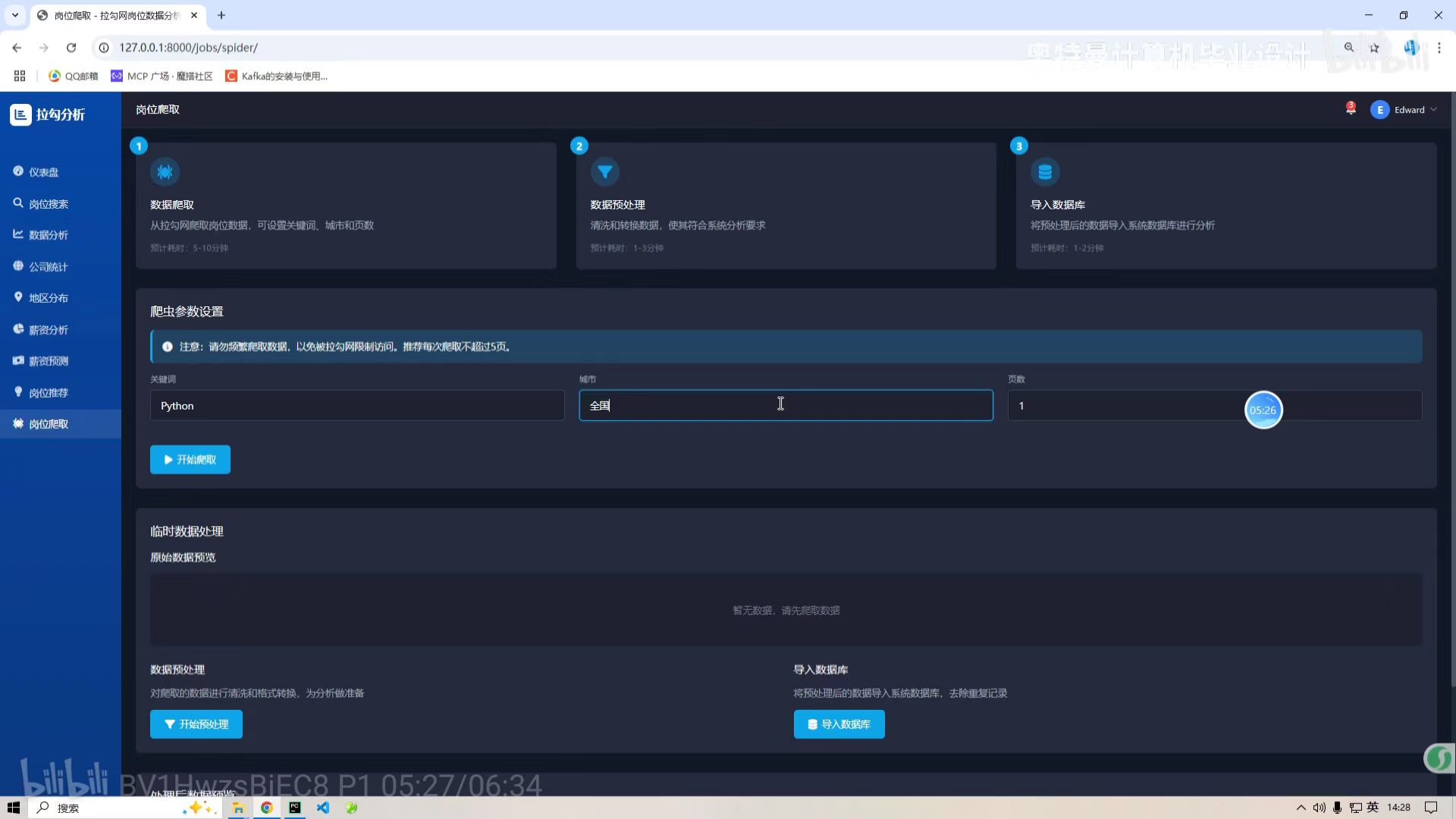
Task: Open the browser tab search chevron
Action: point(14,15)
